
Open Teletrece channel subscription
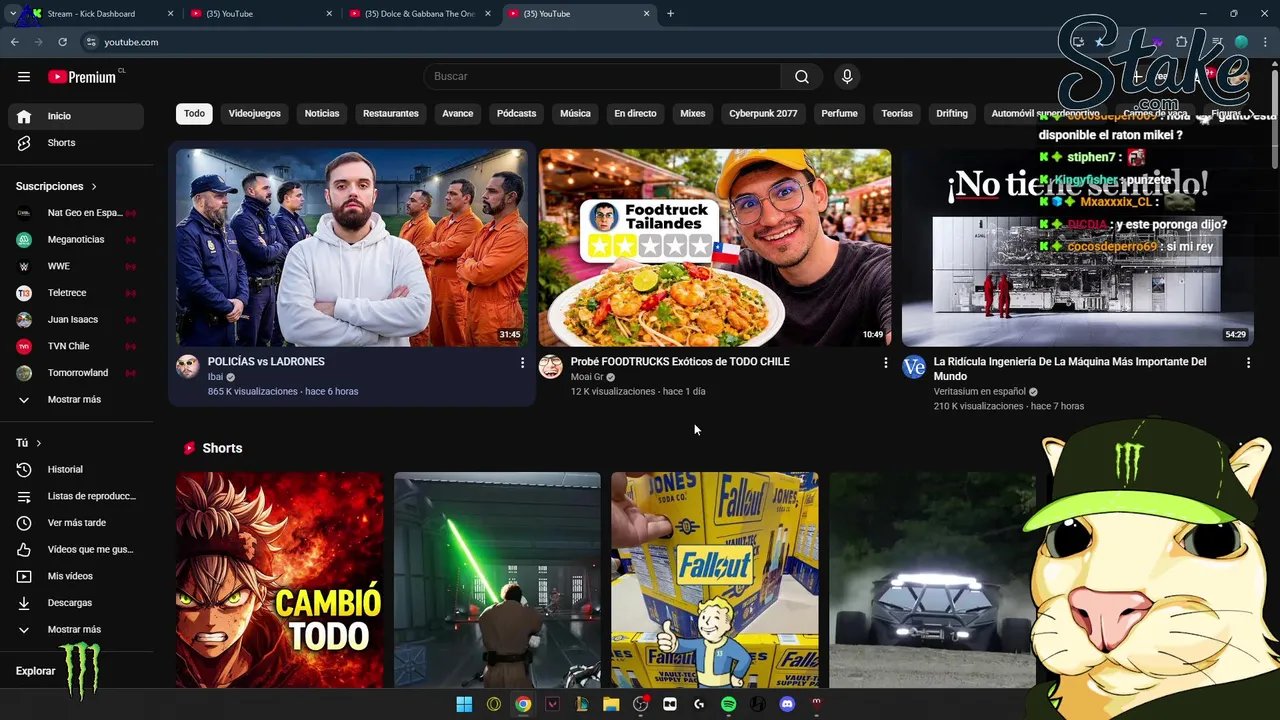click(76, 293)
